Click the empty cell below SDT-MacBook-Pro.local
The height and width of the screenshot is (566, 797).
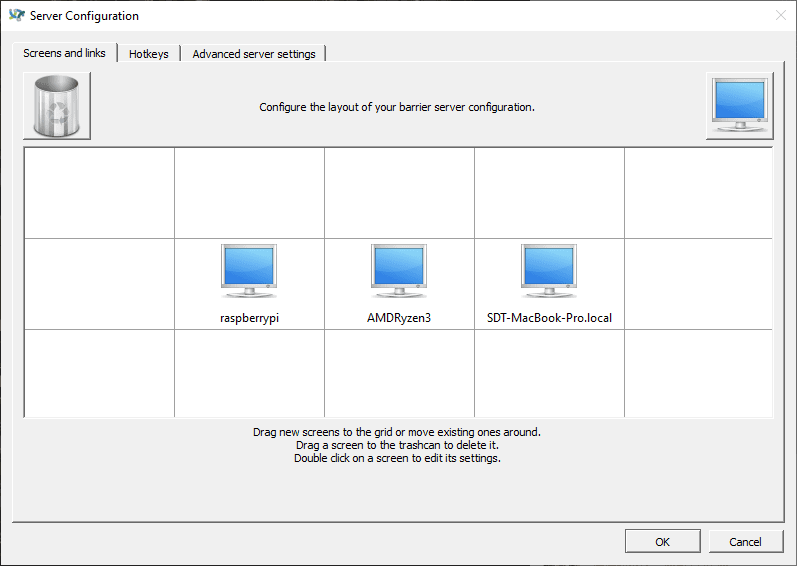[x=549, y=373]
